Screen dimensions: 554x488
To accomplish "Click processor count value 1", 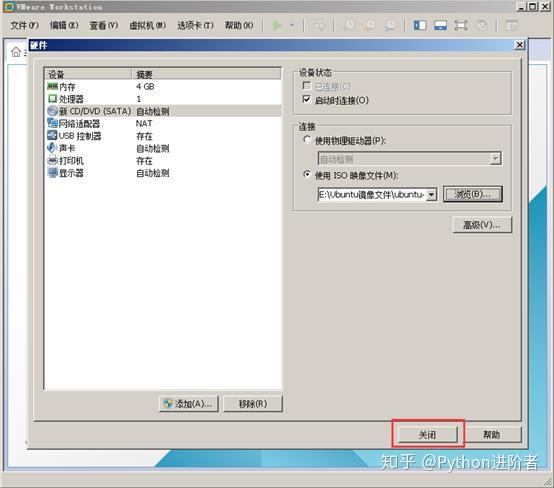I will tap(138, 99).
